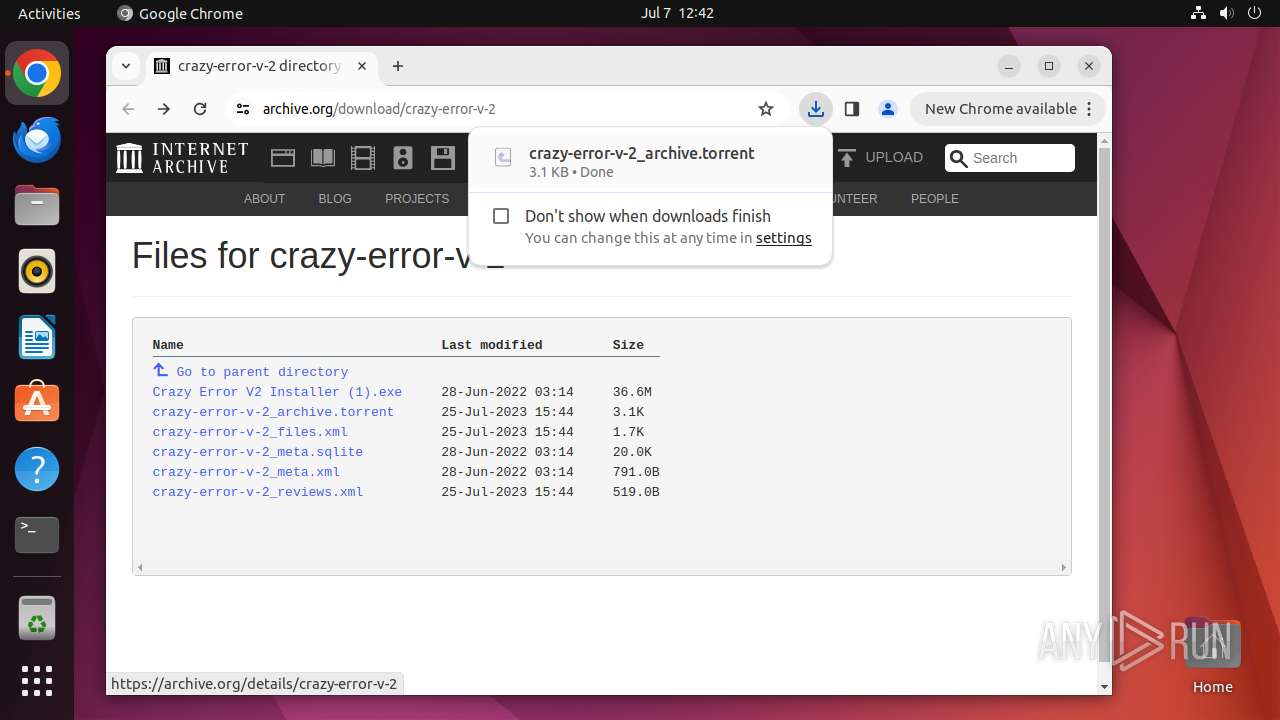Open the Chrome downloads icon
Image resolution: width=1280 pixels, height=720 pixels.
tap(816, 109)
